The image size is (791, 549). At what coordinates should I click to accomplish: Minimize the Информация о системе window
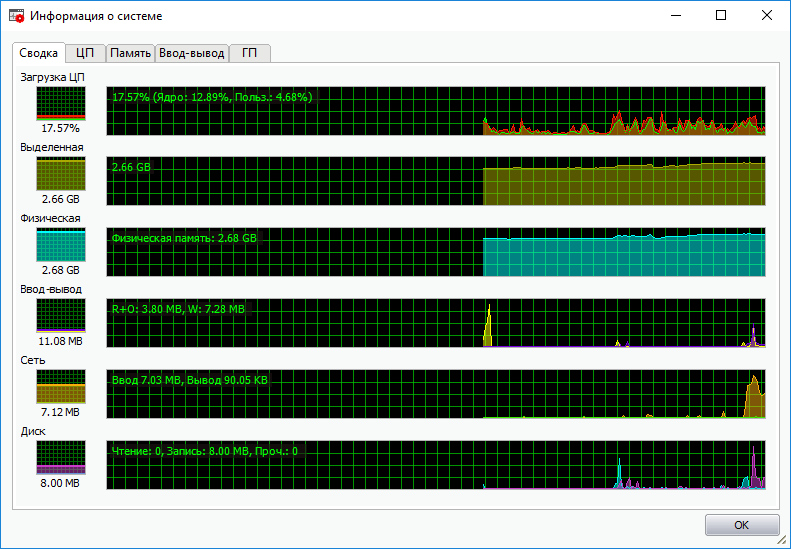[676, 16]
